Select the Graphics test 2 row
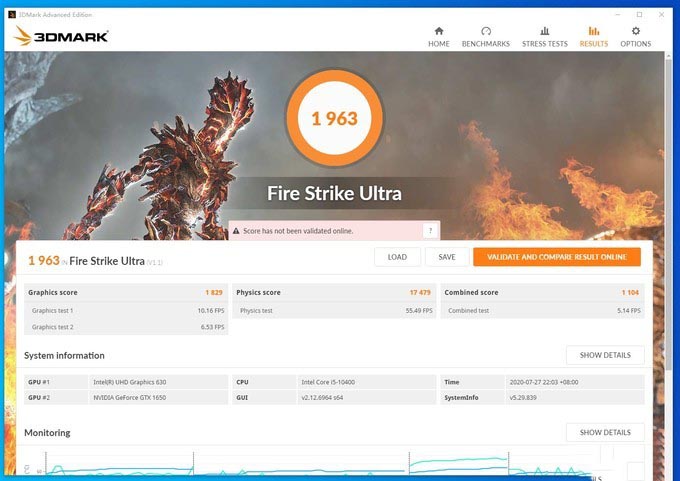 [x=126, y=327]
